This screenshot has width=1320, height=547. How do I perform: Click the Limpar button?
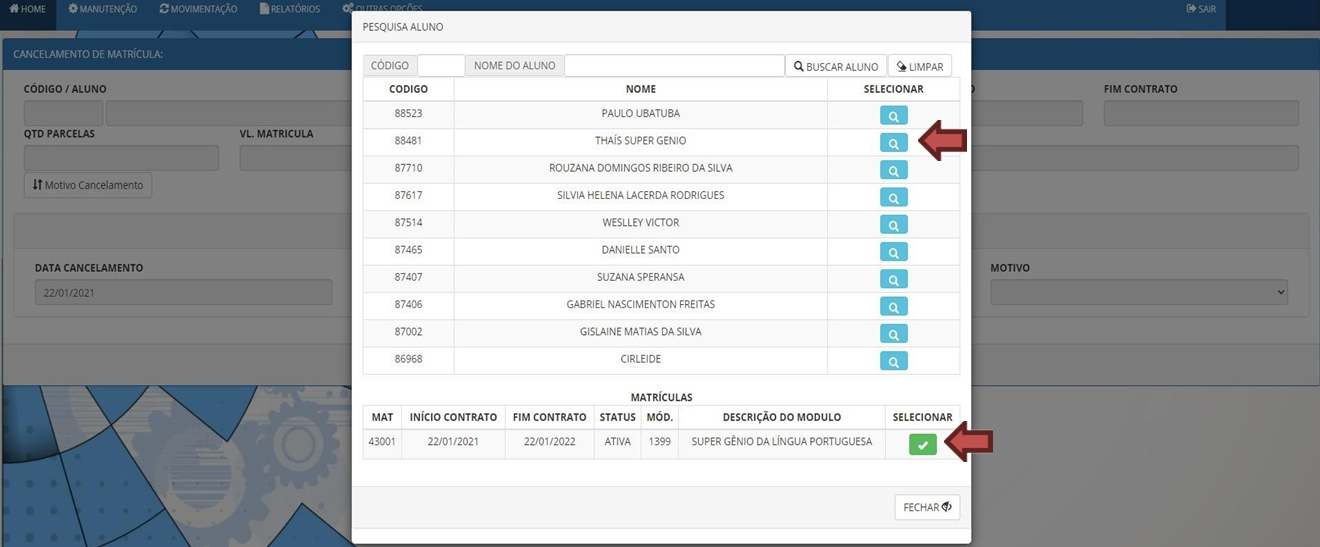pos(919,66)
